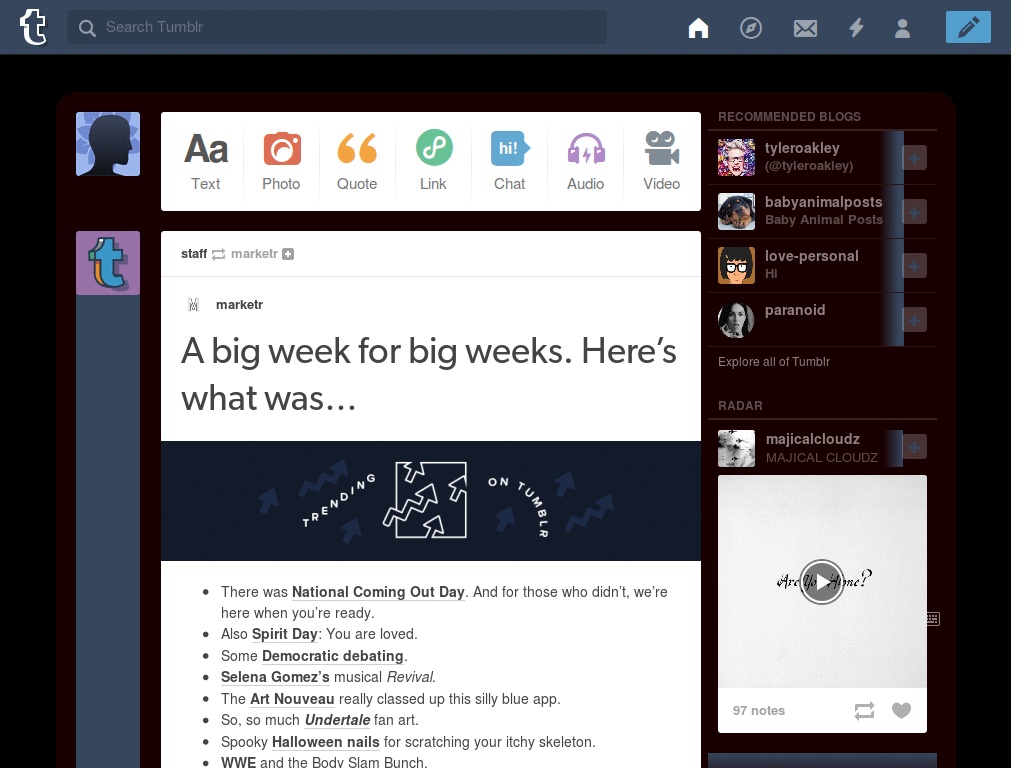The width and height of the screenshot is (1024, 768).
Task: Click majicalcloudz avatar thumbnail
Action: click(736, 448)
